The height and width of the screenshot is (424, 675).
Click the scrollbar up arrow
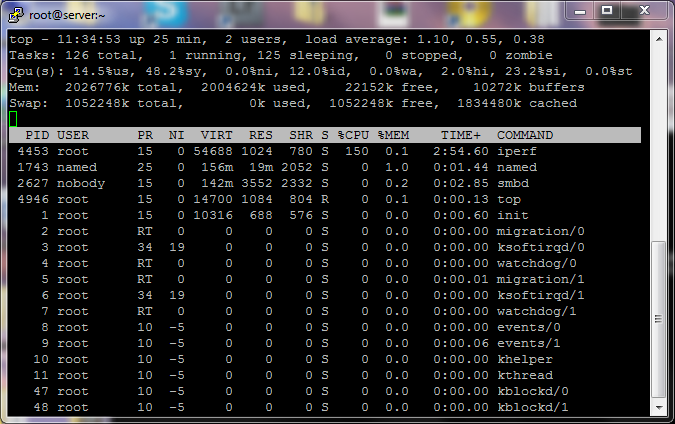point(657,39)
